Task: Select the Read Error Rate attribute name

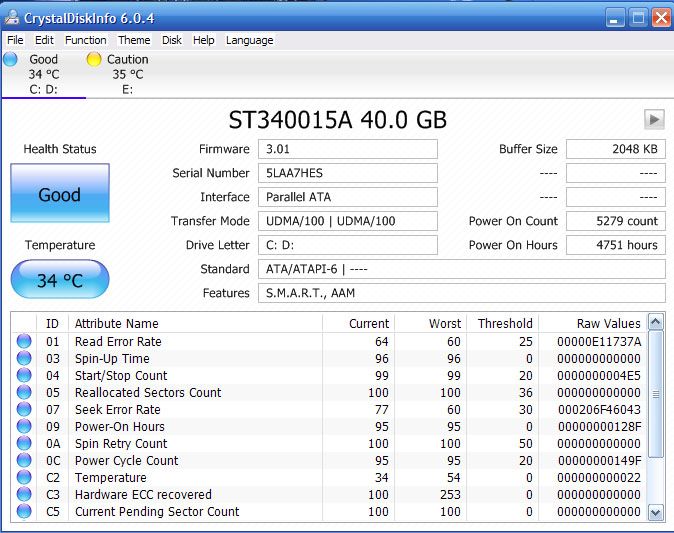Action: [x=118, y=341]
